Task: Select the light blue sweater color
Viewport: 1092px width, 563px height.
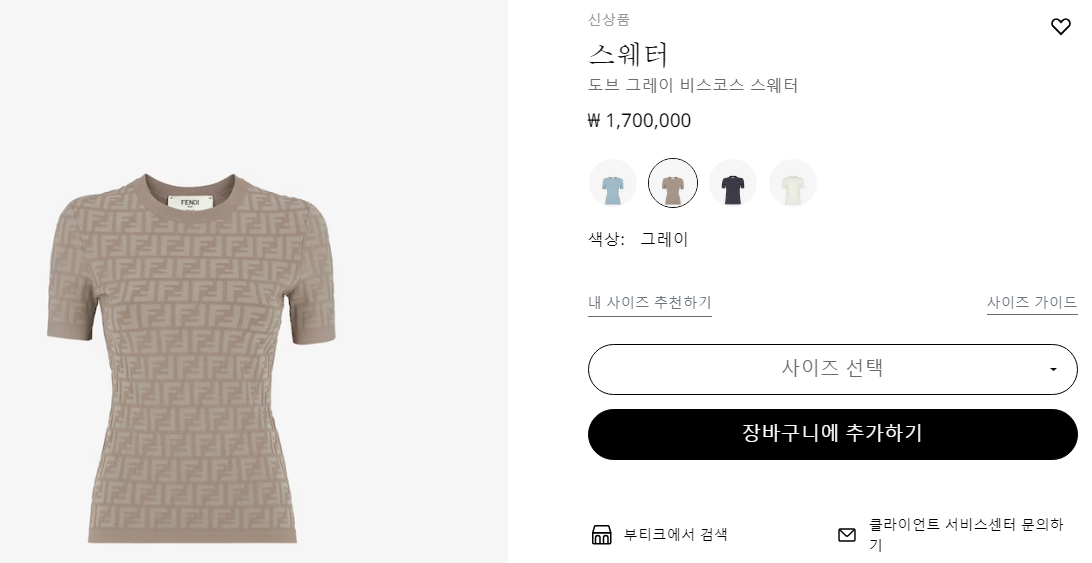Action: (613, 183)
